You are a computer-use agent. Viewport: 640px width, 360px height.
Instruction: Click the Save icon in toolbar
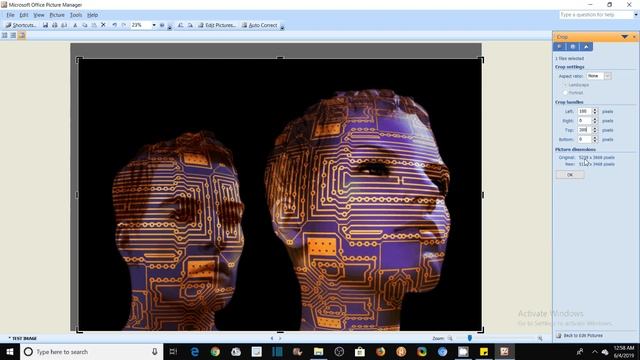point(45,25)
